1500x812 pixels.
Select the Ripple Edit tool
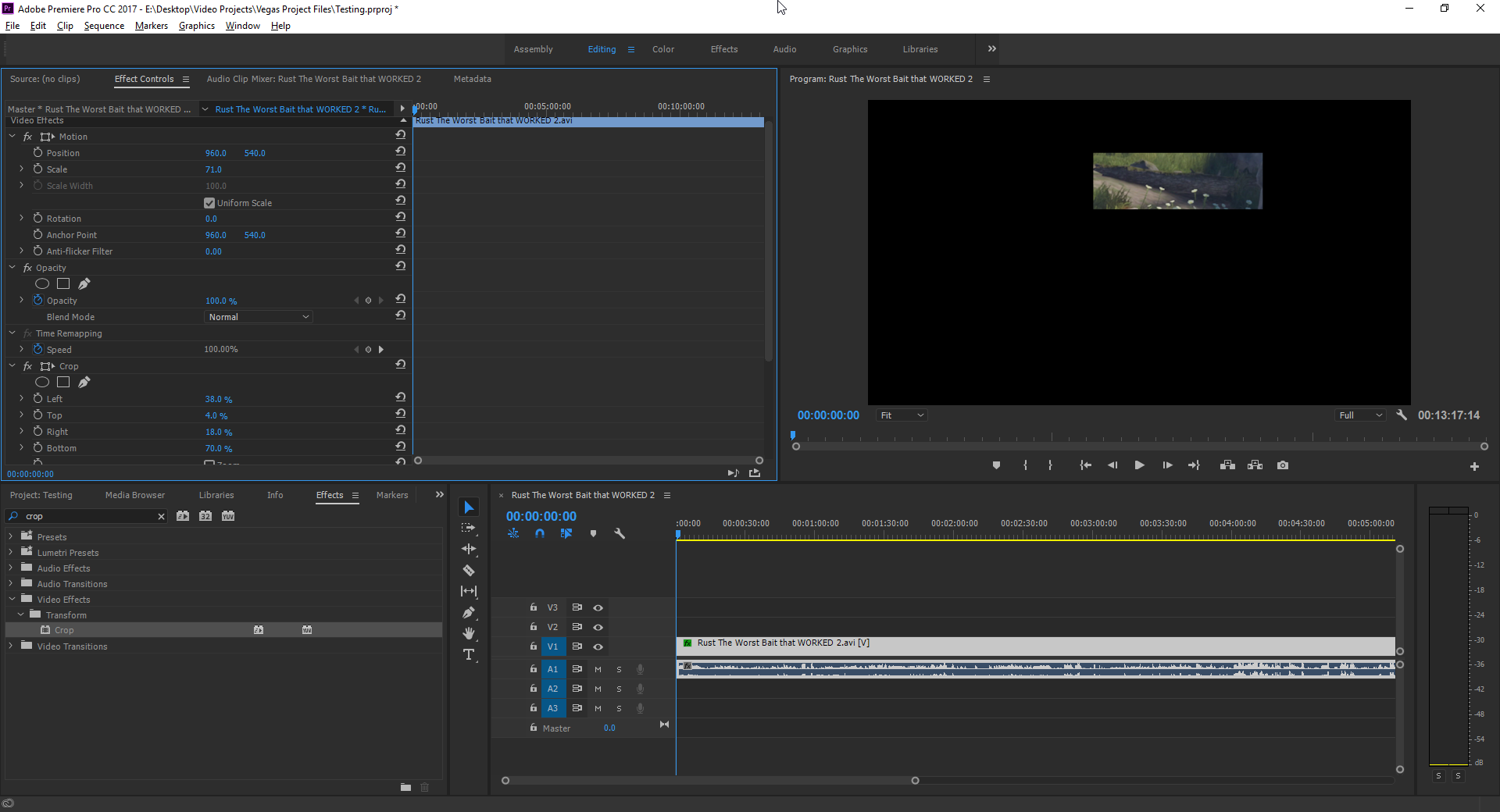pos(469,549)
